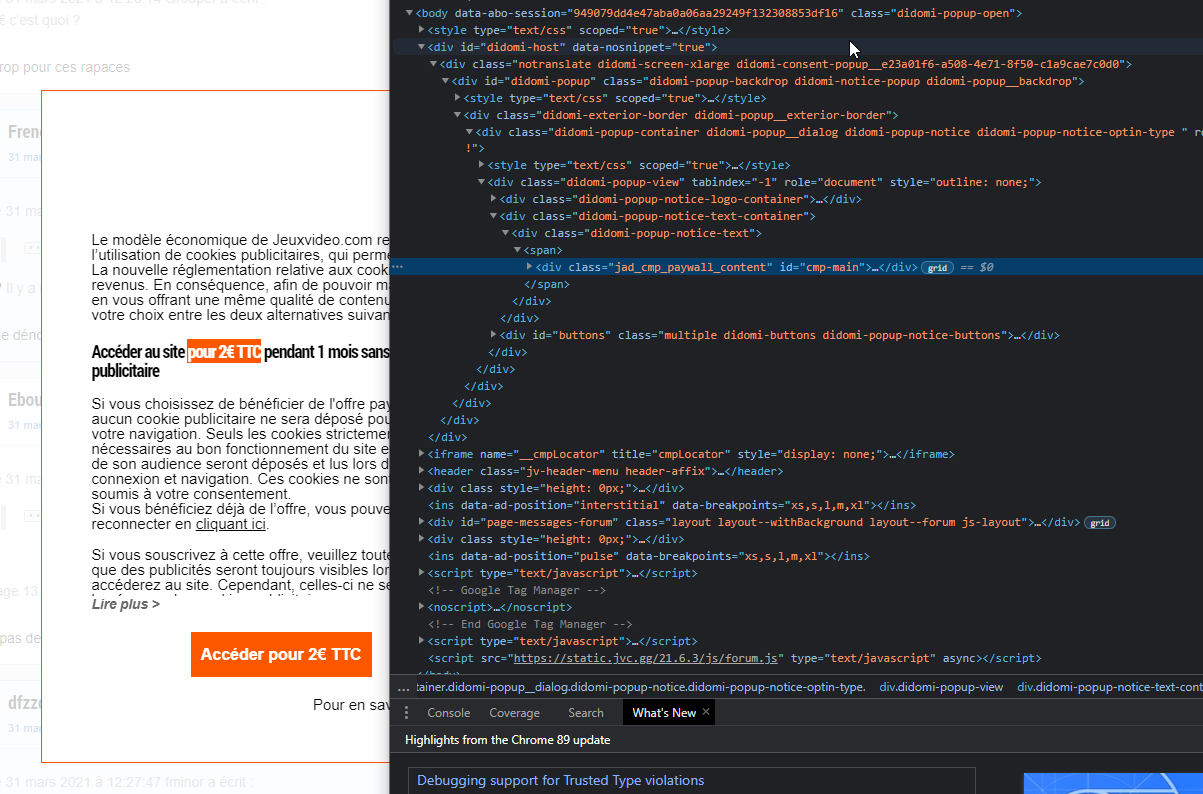Collapse the didomi-popup-notice-text-container div

point(494,216)
